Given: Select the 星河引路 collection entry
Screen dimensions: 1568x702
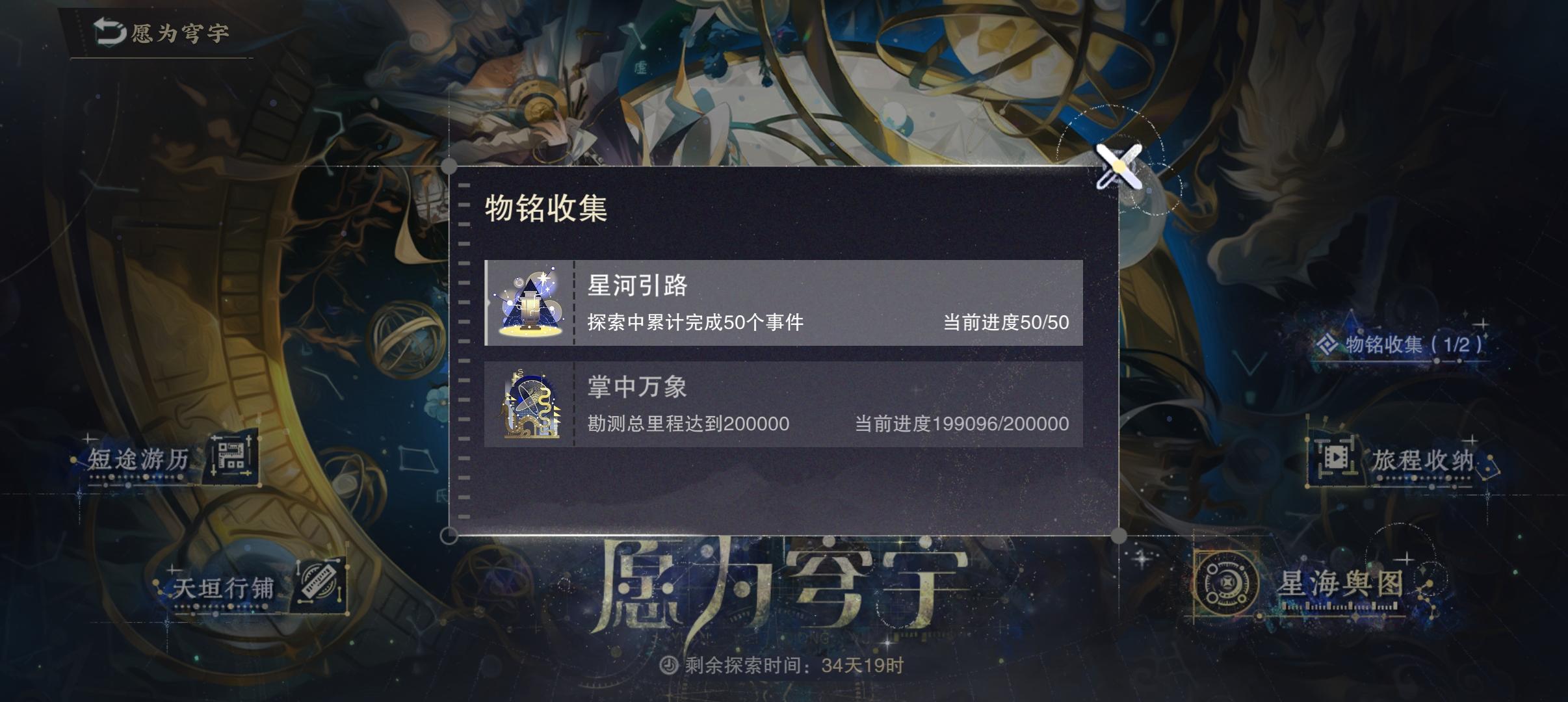Looking at the screenshot, I should 783,303.
